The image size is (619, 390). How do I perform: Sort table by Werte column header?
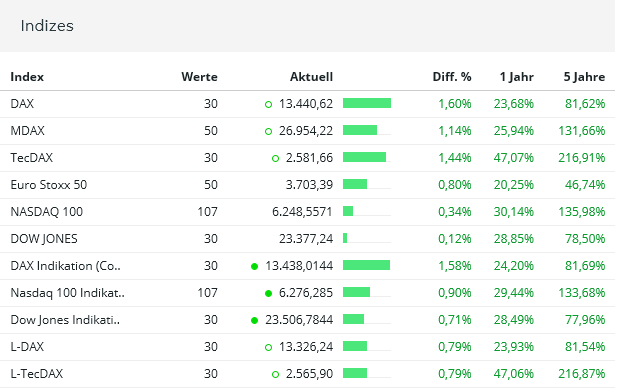click(199, 77)
